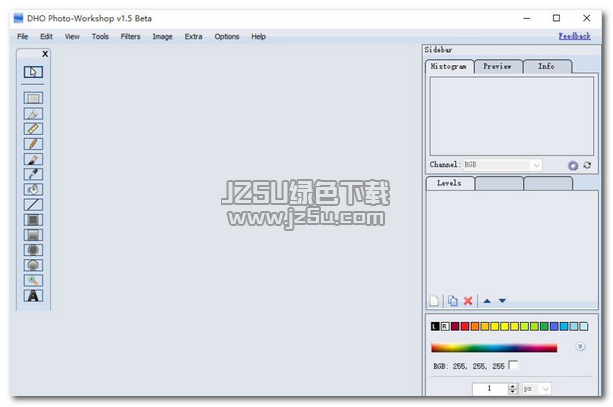Viewport: 613px width, 407px height.
Task: Select the L black color slot
Action: click(x=435, y=326)
